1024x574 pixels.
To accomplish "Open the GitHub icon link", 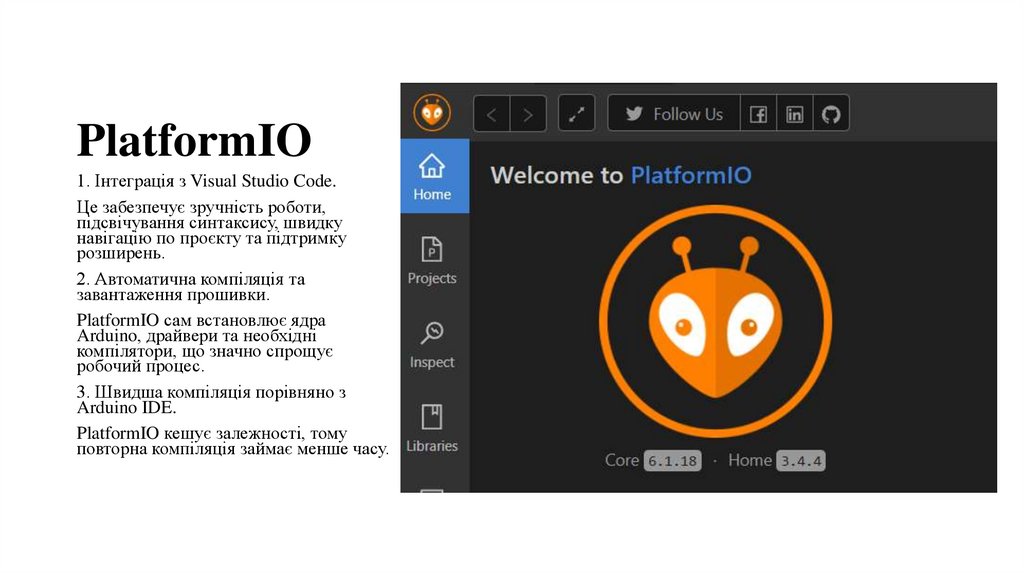I will 831,114.
